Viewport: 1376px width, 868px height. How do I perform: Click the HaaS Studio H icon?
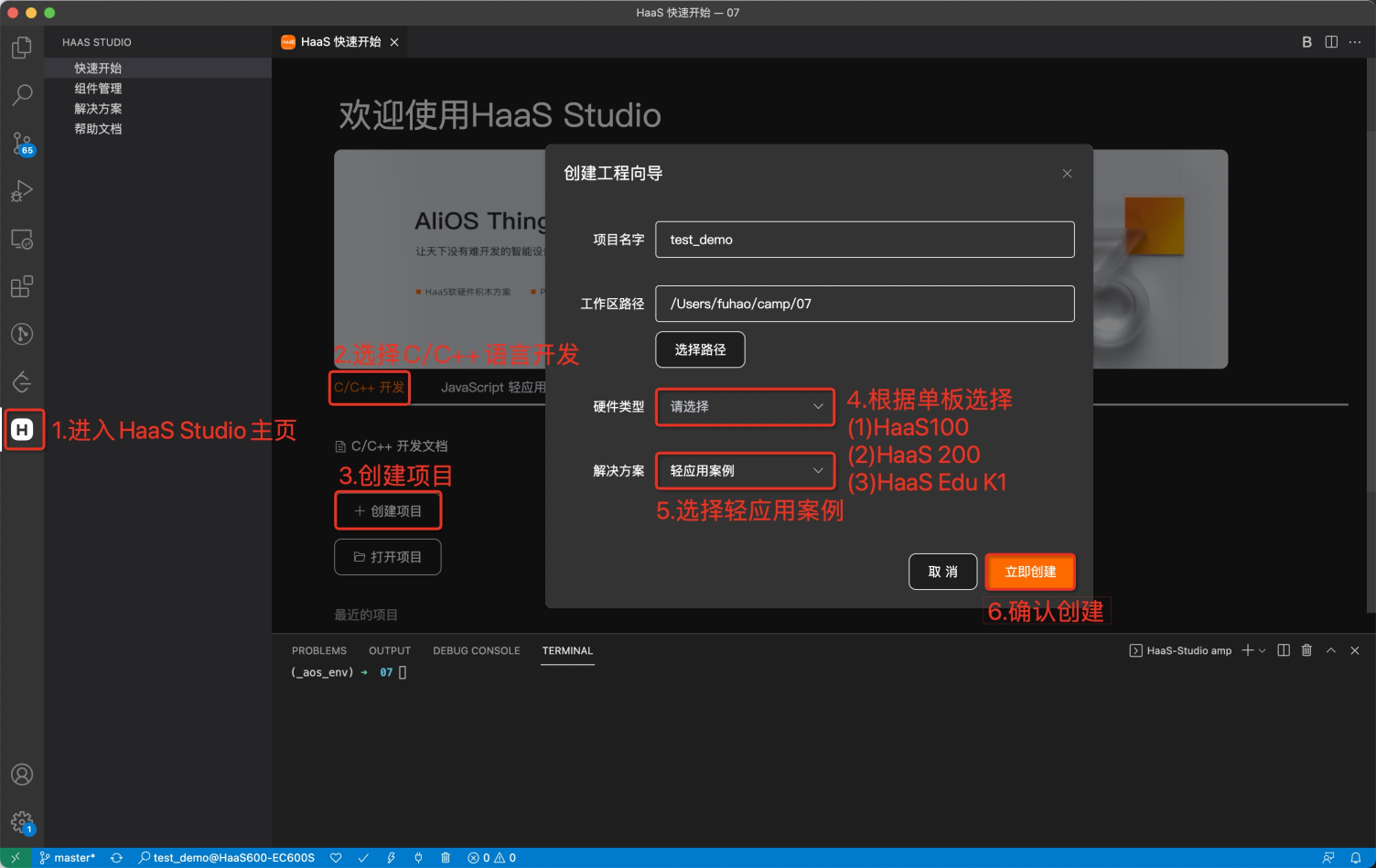(22, 430)
